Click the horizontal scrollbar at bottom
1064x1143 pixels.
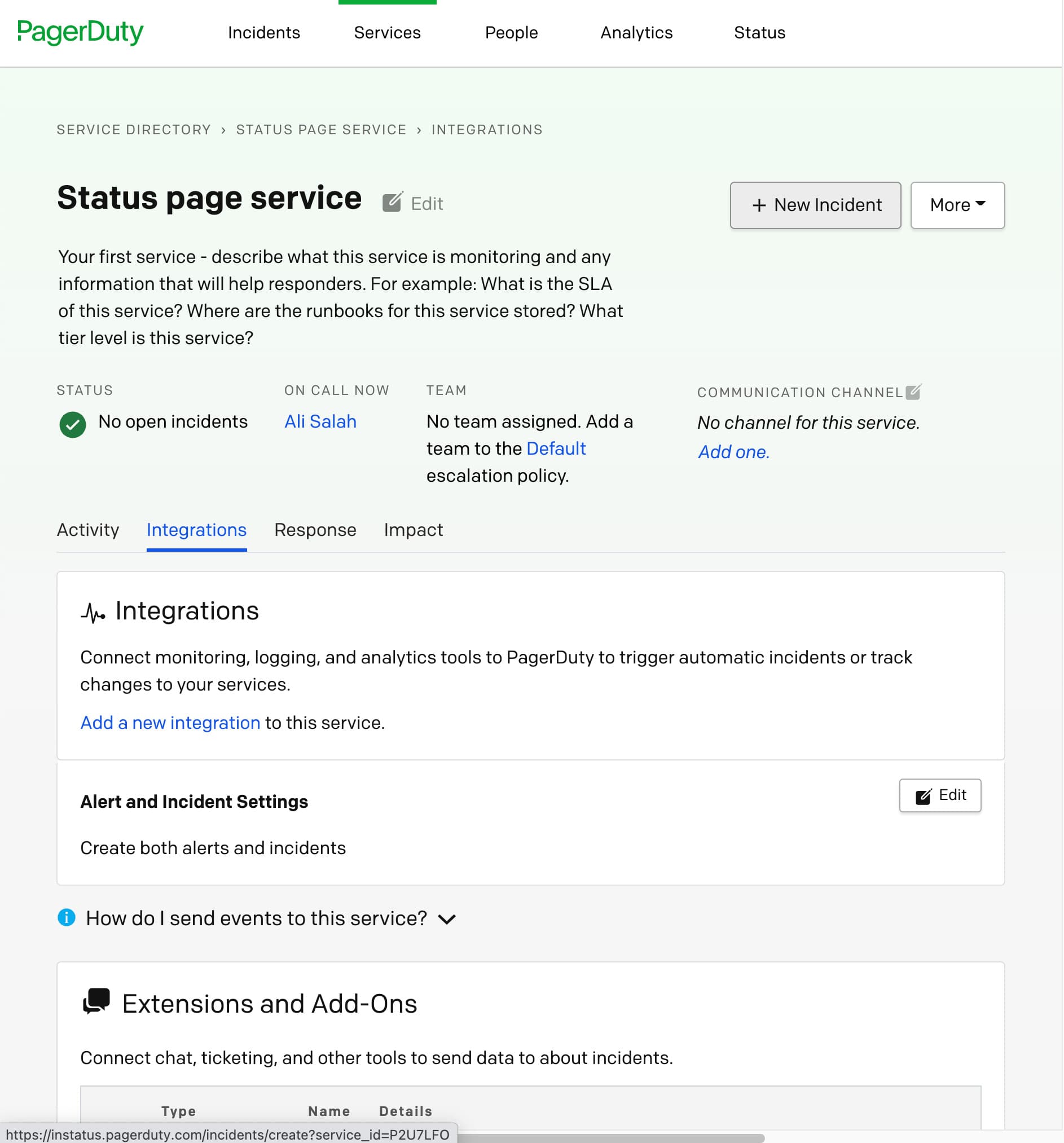tap(611, 1138)
